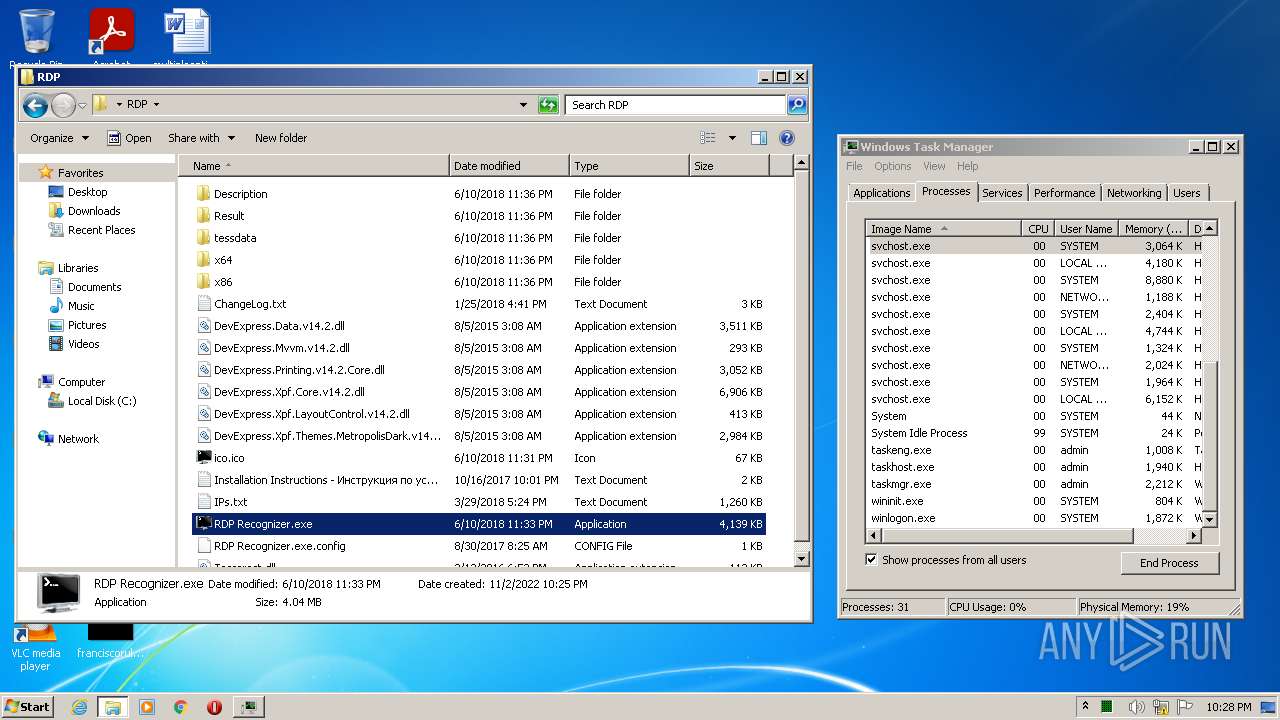Select DevExpress.Data.v14.2.dll file icon

pos(203,326)
